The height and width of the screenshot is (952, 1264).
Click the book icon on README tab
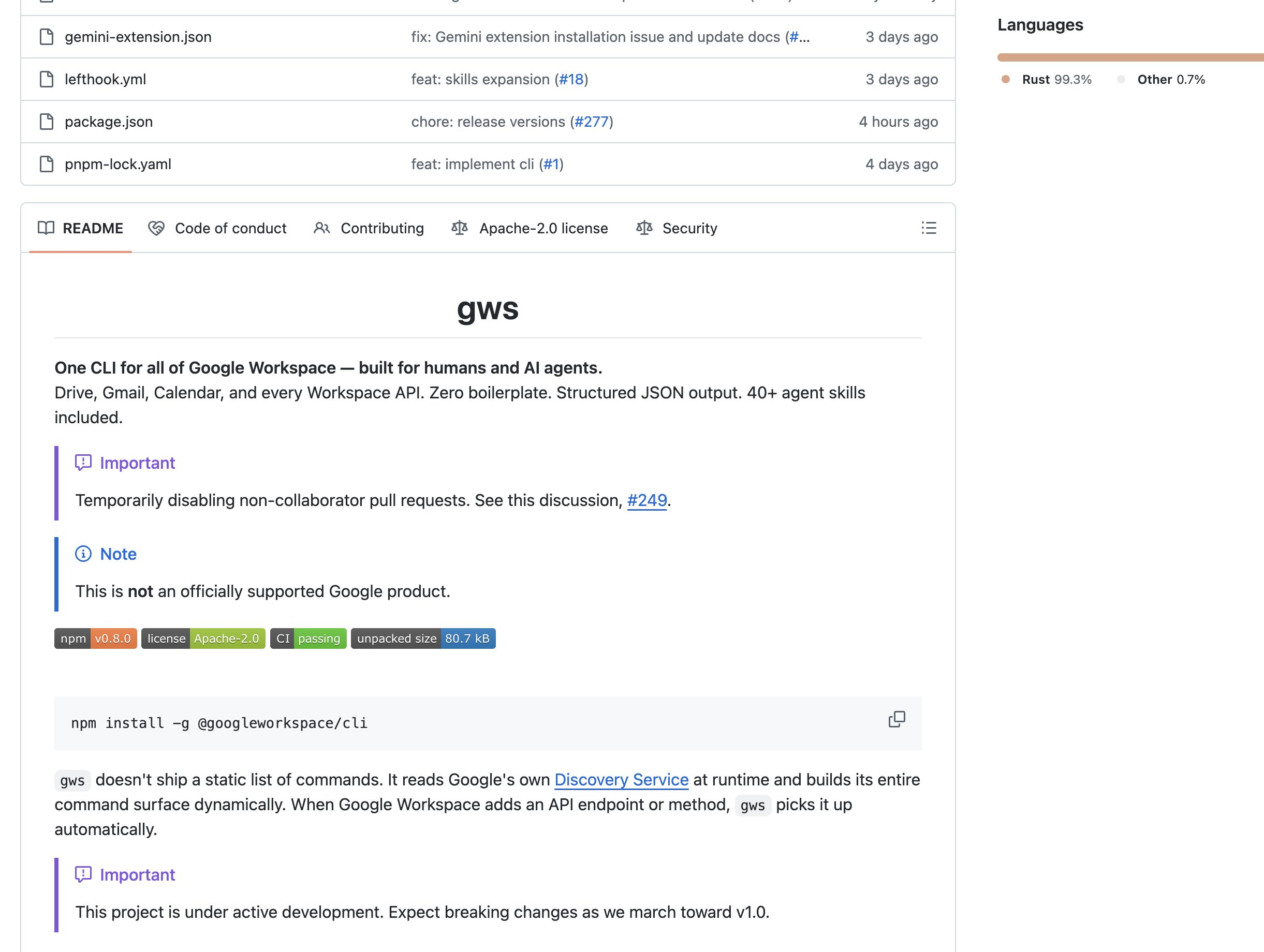[46, 228]
